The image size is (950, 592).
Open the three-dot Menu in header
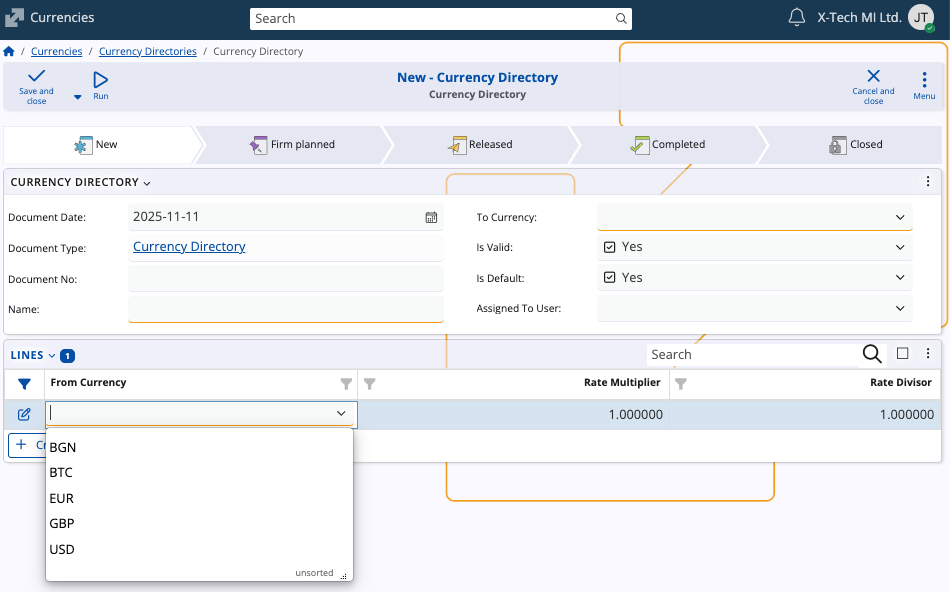click(924, 81)
